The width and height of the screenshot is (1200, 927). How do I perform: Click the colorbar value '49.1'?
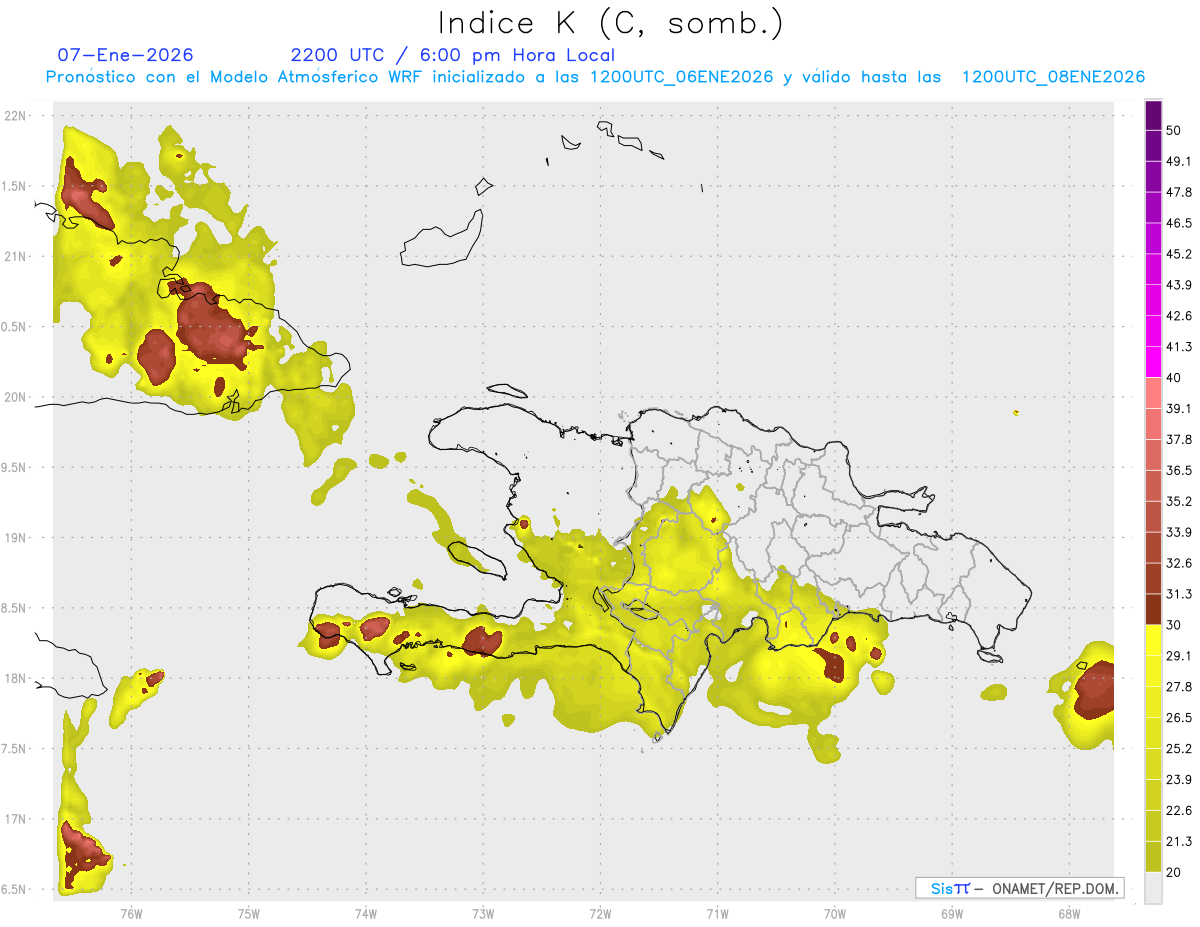click(x=1179, y=161)
